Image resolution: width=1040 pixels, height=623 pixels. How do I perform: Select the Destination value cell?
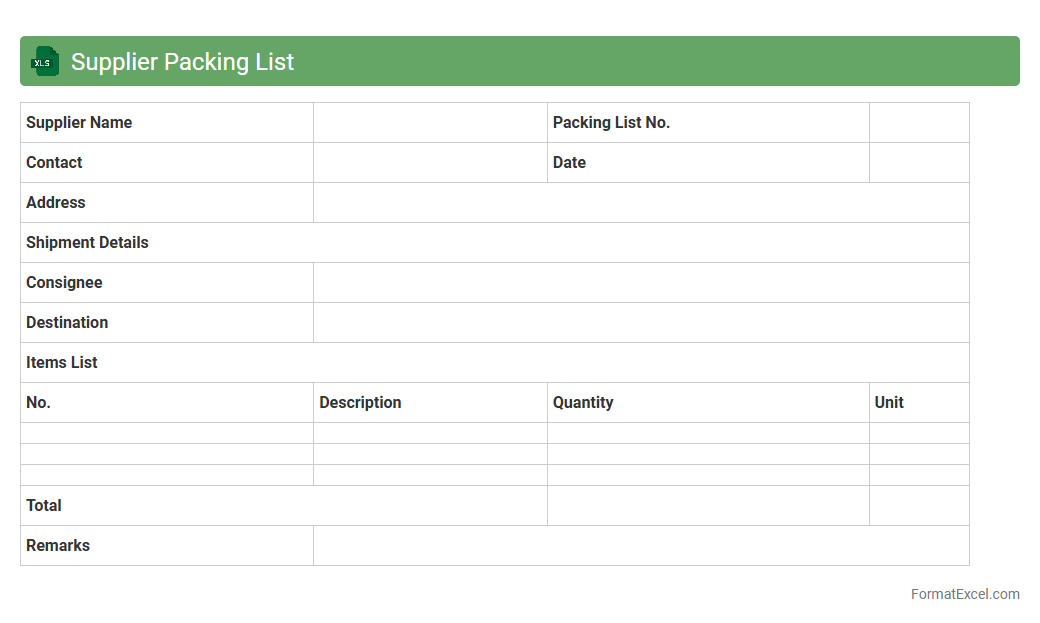[640, 323]
